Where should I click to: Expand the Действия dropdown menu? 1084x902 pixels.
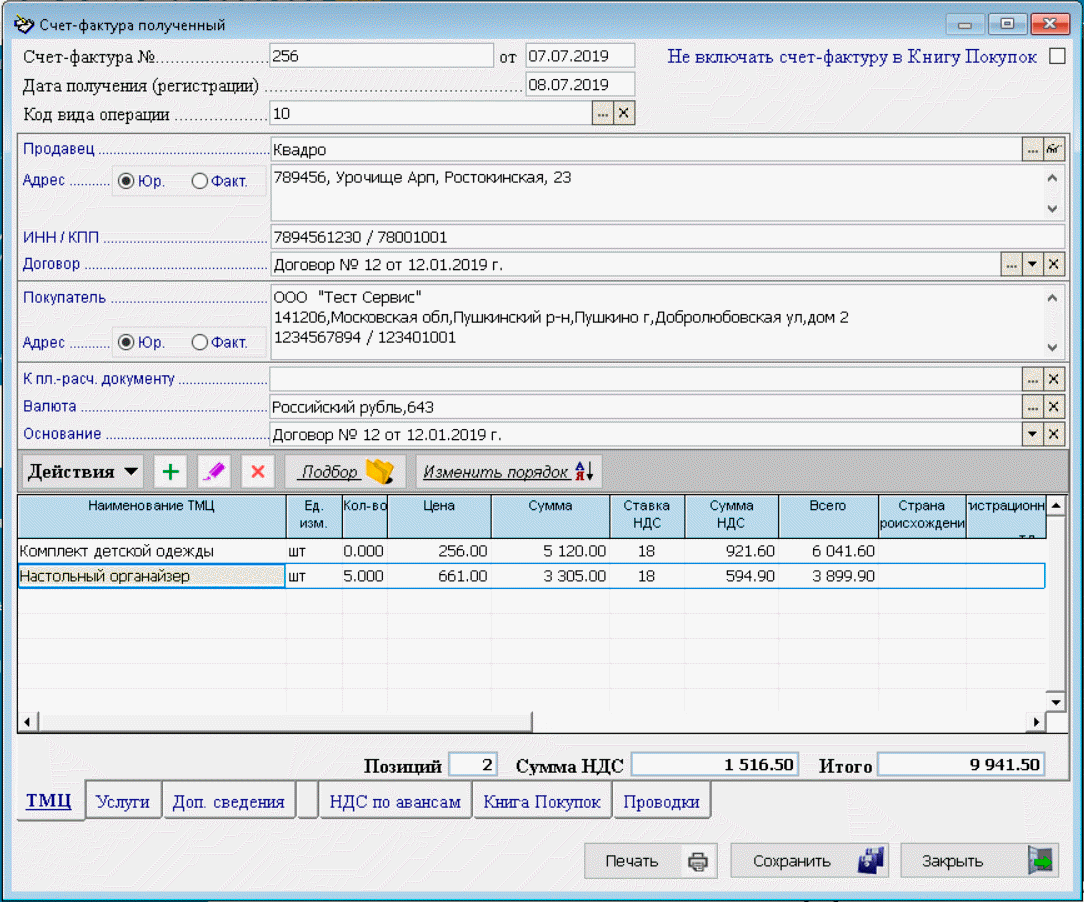(82, 472)
